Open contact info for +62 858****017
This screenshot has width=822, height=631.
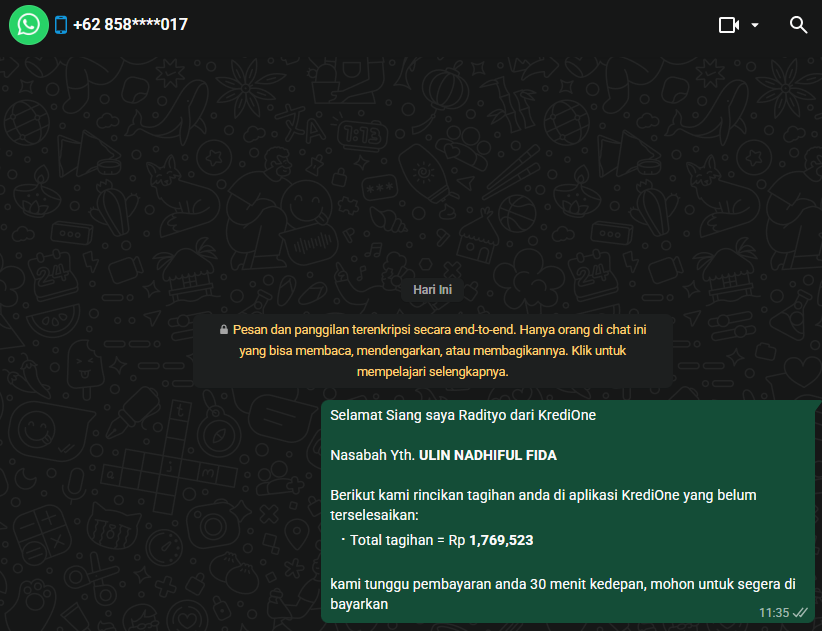(x=130, y=25)
